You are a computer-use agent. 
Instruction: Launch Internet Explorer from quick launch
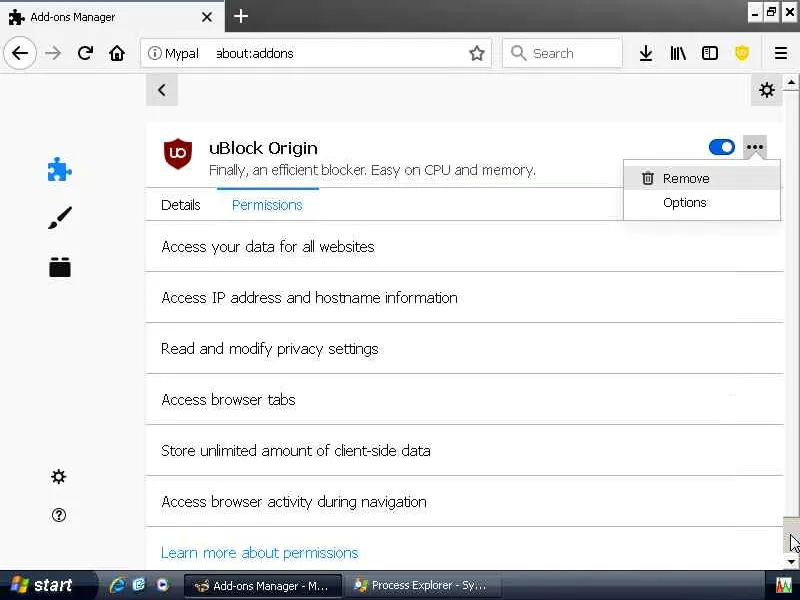click(x=117, y=585)
